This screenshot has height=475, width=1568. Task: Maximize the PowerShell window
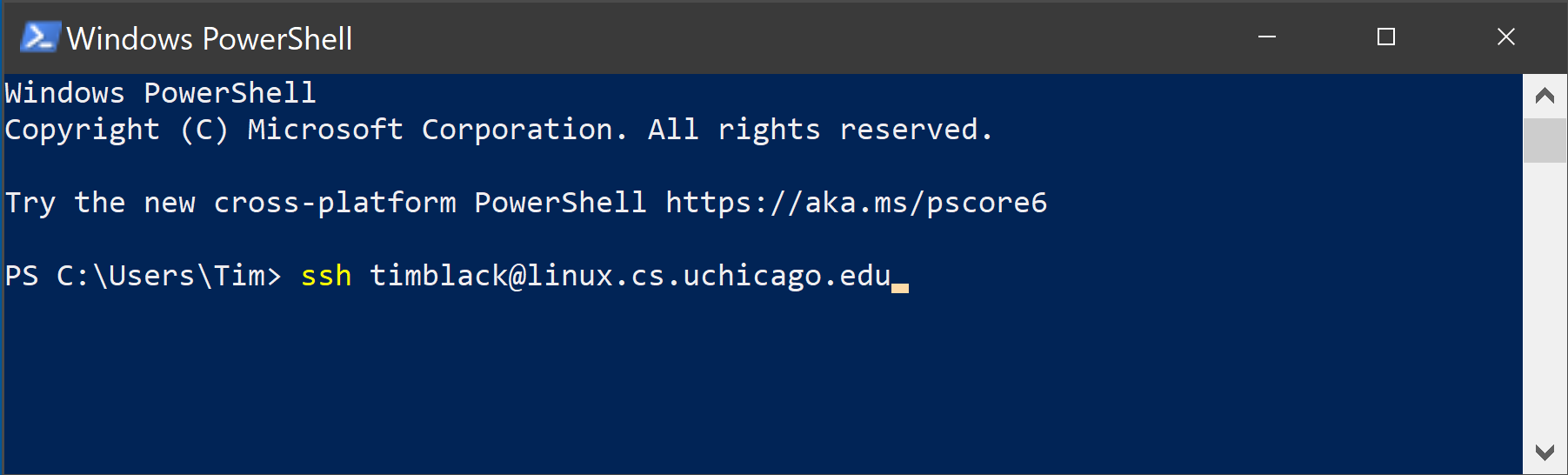tap(1386, 37)
